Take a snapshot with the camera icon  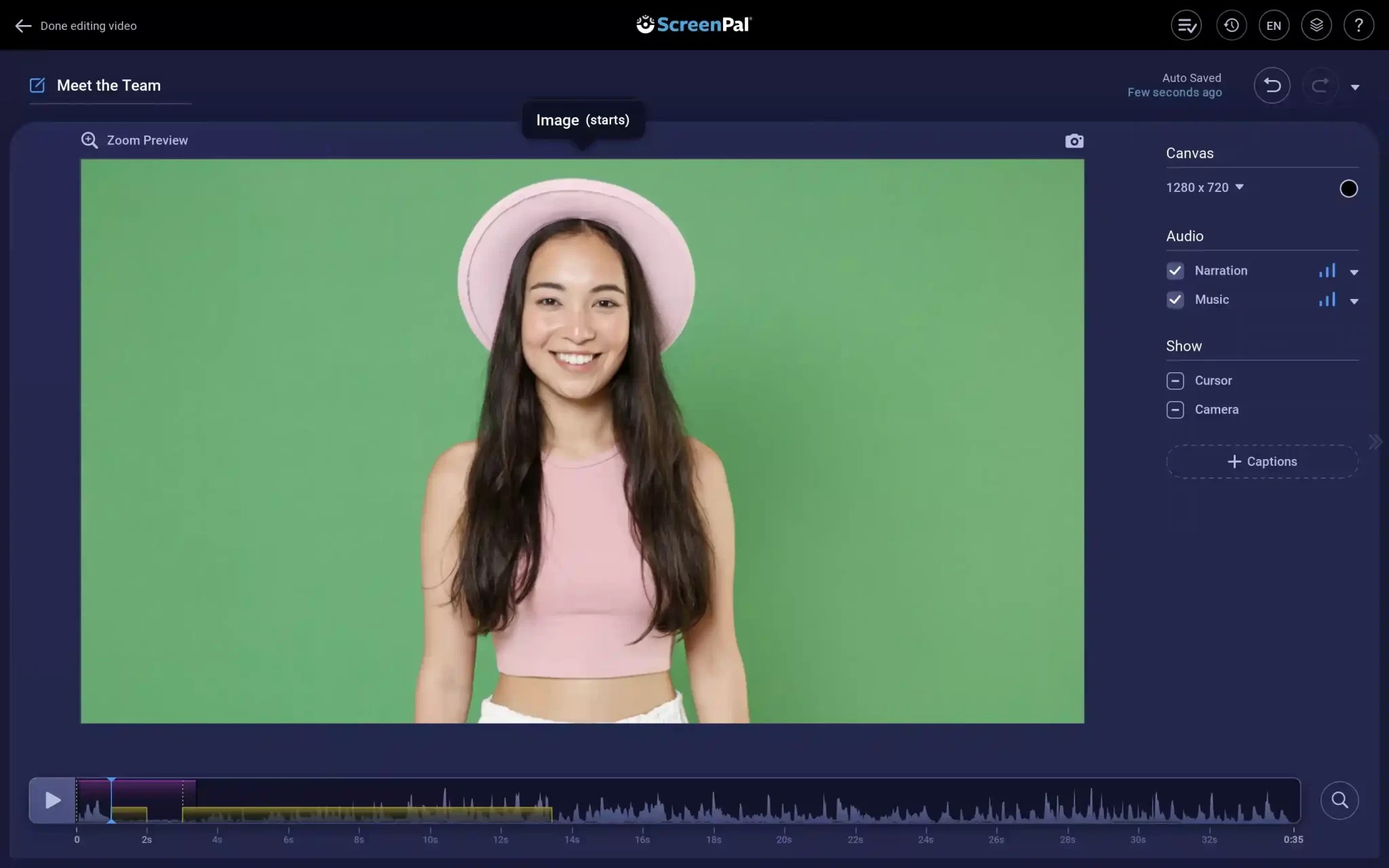pos(1074,140)
